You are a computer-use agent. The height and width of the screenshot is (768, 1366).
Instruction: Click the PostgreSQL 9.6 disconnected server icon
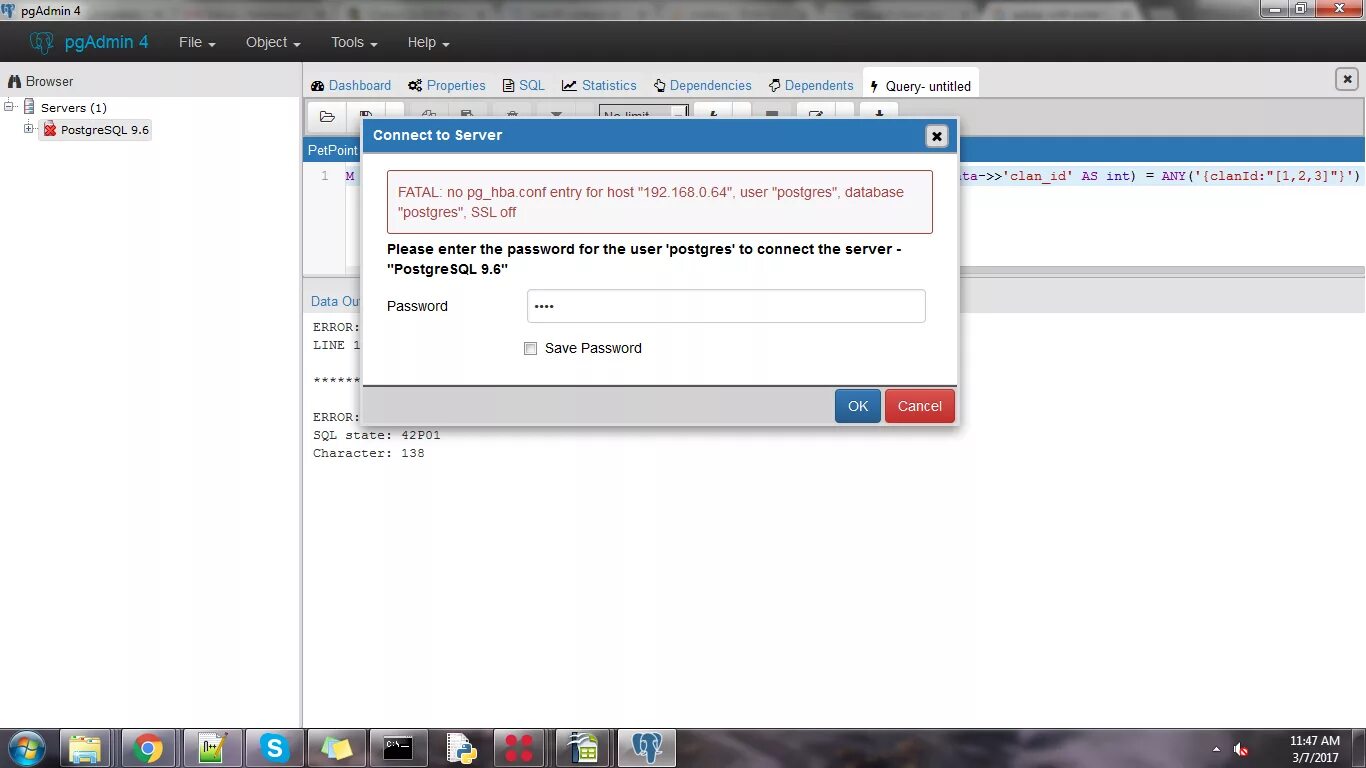click(50, 130)
